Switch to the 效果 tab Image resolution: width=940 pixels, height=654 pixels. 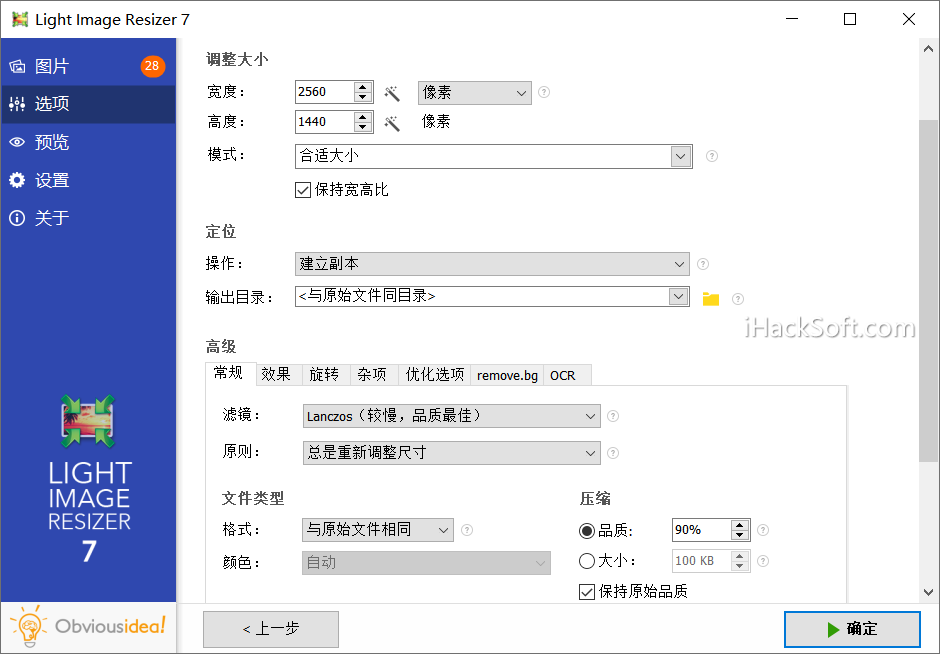coord(277,375)
